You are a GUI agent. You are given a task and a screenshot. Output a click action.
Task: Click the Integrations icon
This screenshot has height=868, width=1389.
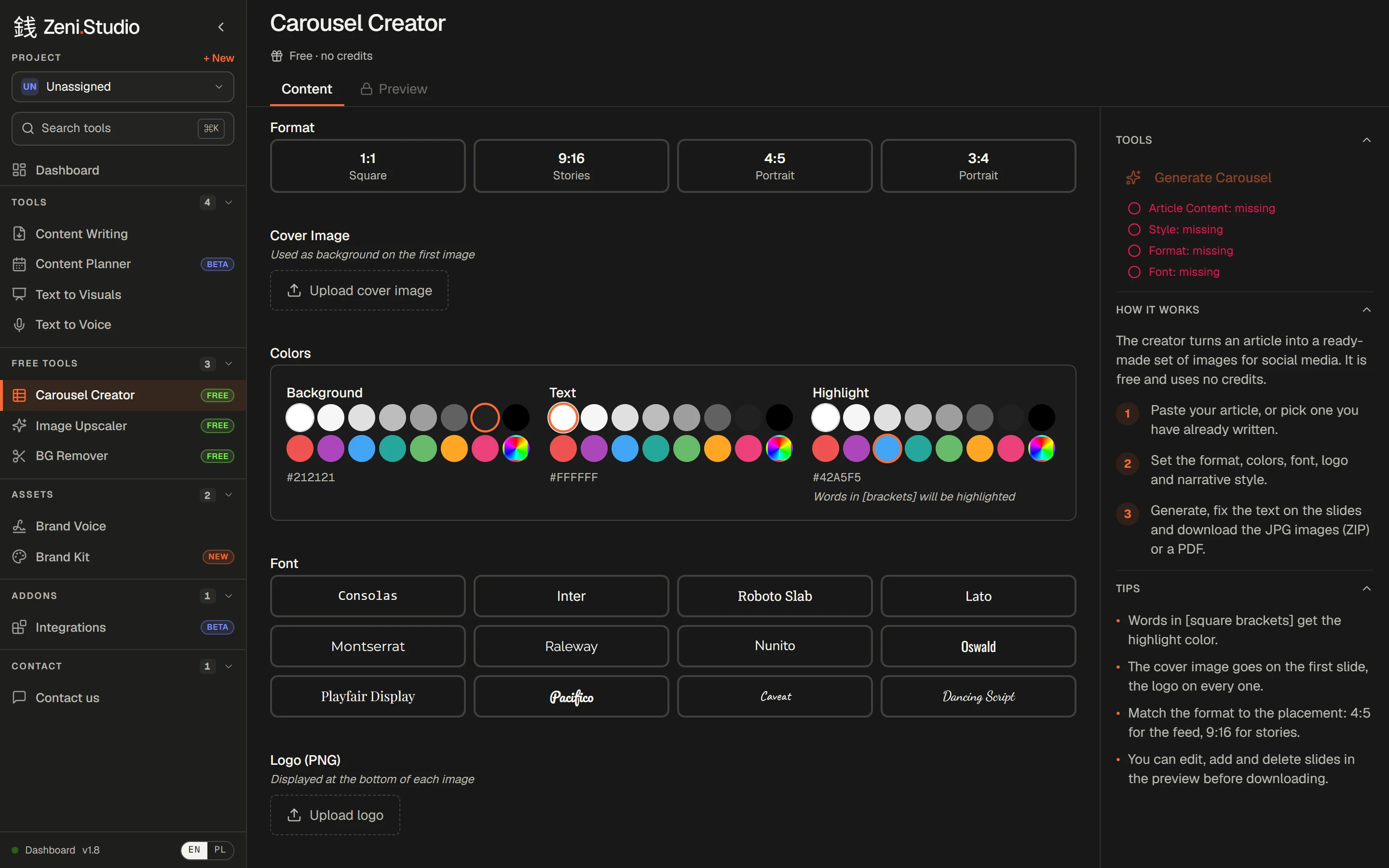(19, 627)
